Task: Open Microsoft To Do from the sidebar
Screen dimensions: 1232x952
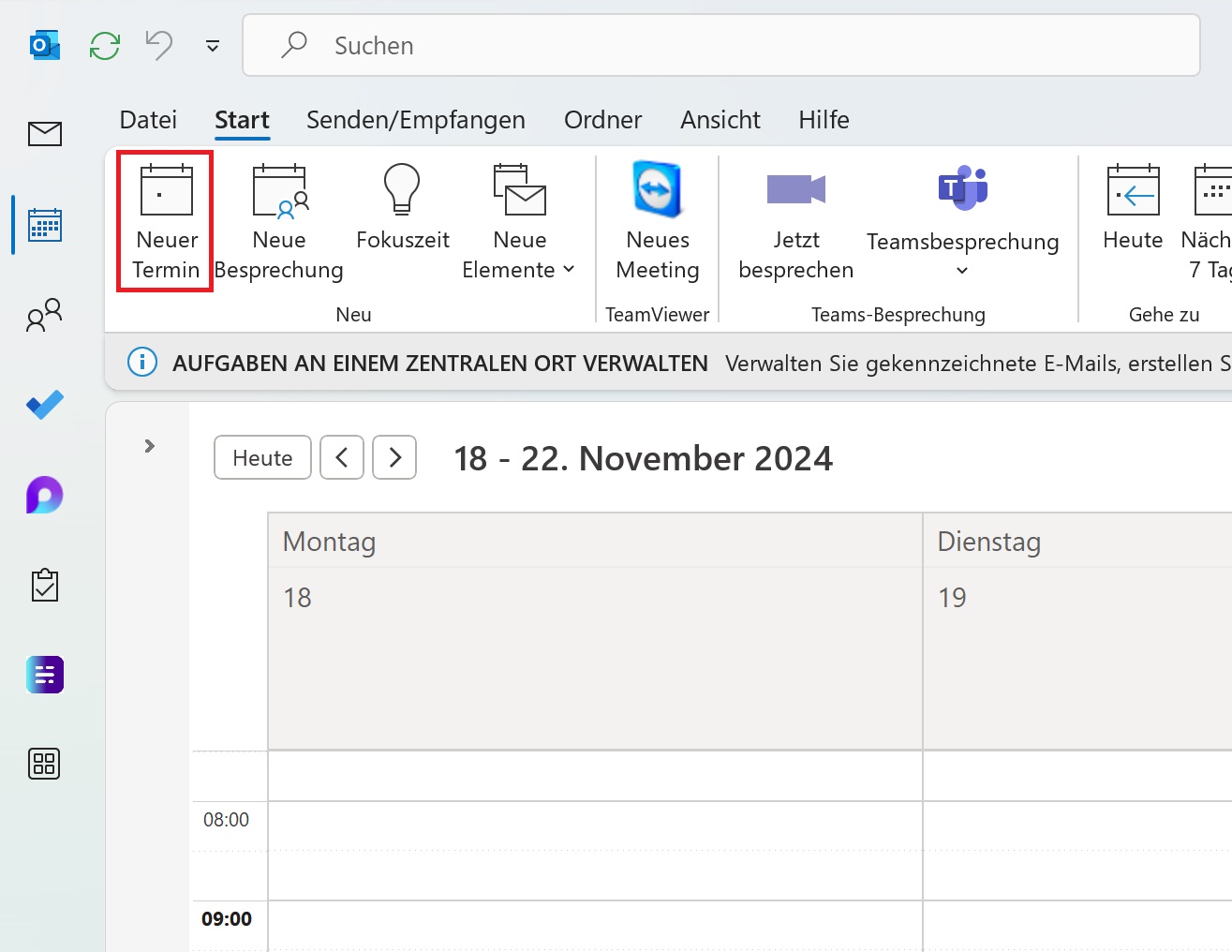Action: pyautogui.click(x=44, y=405)
